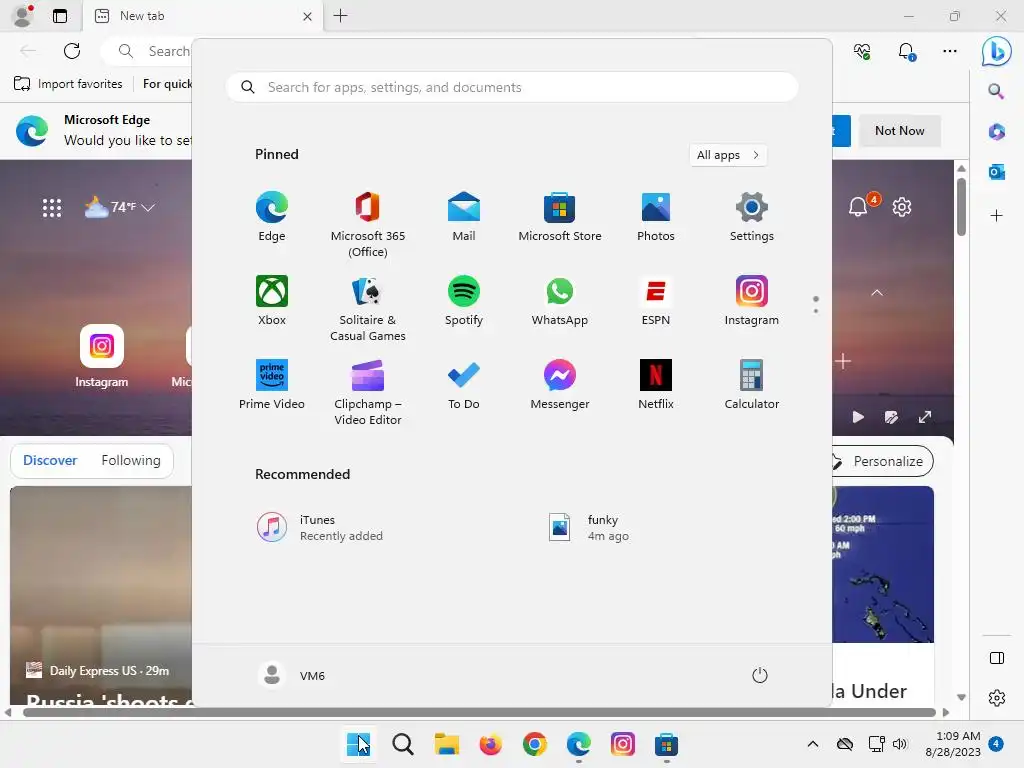Launch the Xbox app

click(x=272, y=301)
